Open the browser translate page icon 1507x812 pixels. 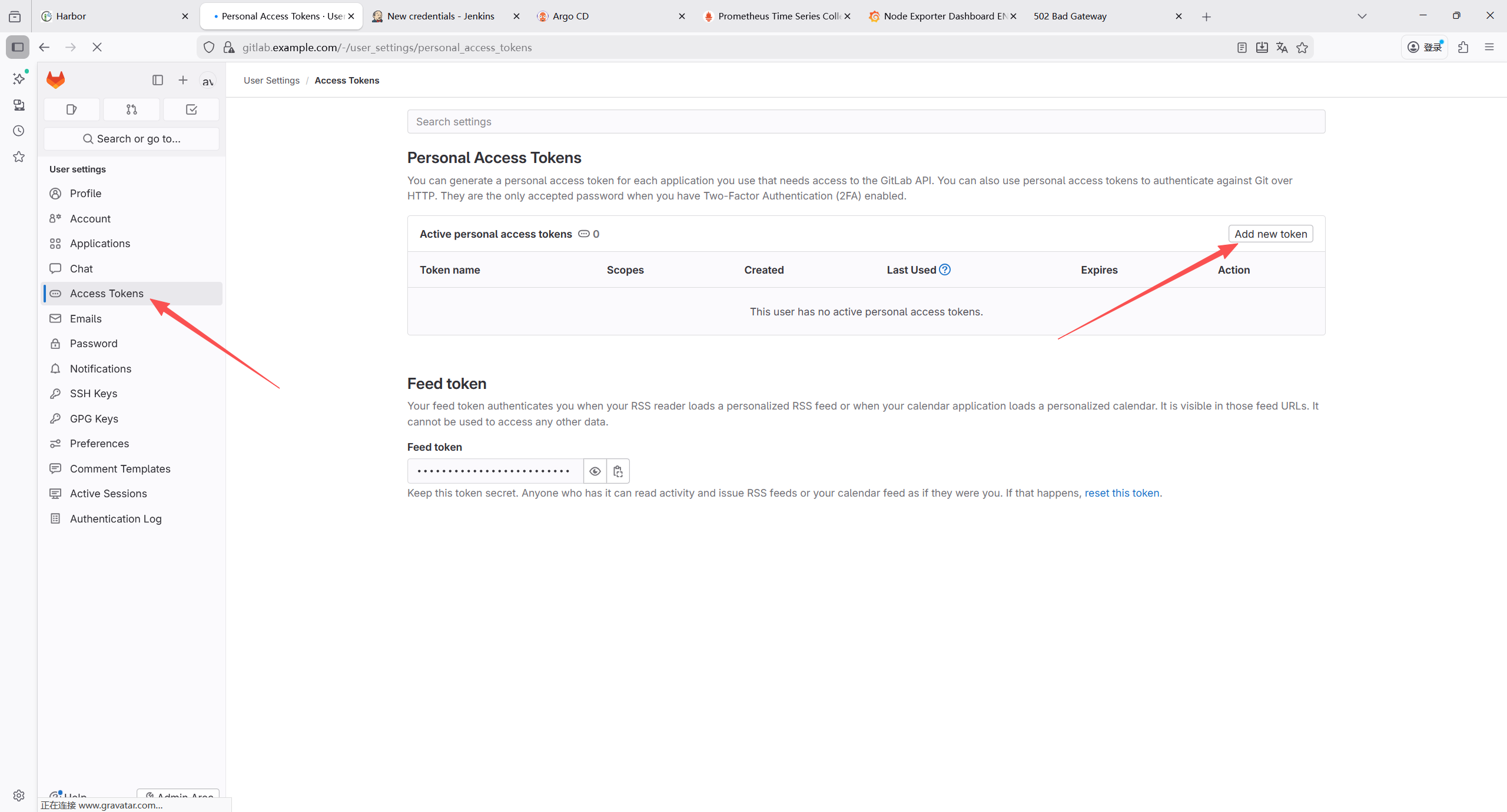1282,48
